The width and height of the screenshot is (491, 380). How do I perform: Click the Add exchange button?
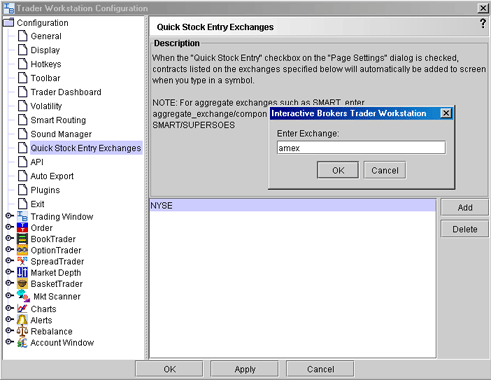tap(465, 207)
